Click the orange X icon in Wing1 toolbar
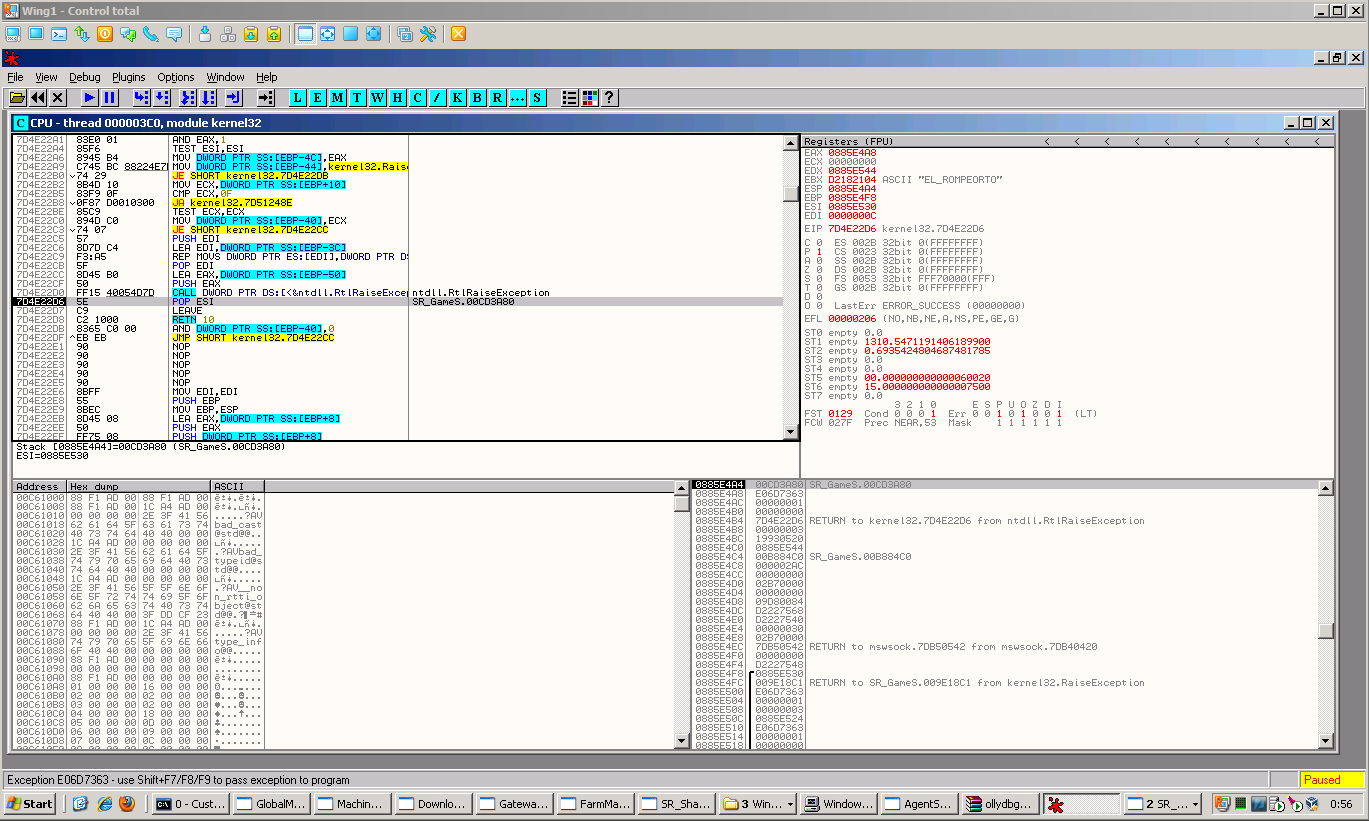 tap(458, 33)
